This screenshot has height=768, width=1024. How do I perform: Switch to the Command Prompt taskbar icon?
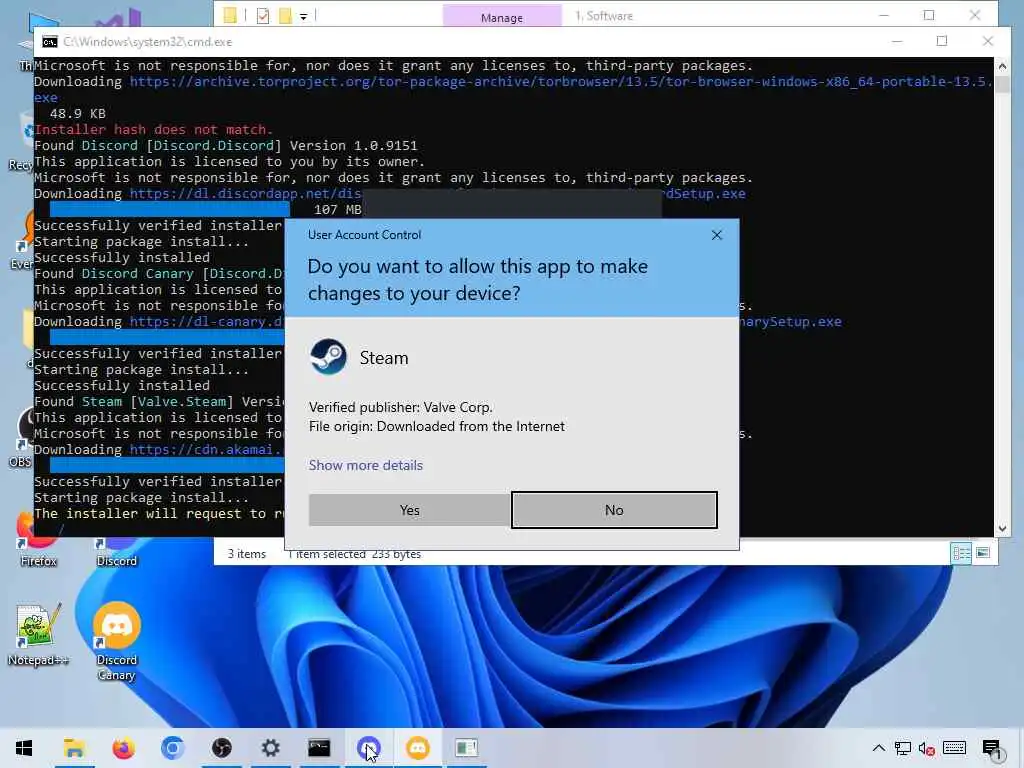pos(319,748)
